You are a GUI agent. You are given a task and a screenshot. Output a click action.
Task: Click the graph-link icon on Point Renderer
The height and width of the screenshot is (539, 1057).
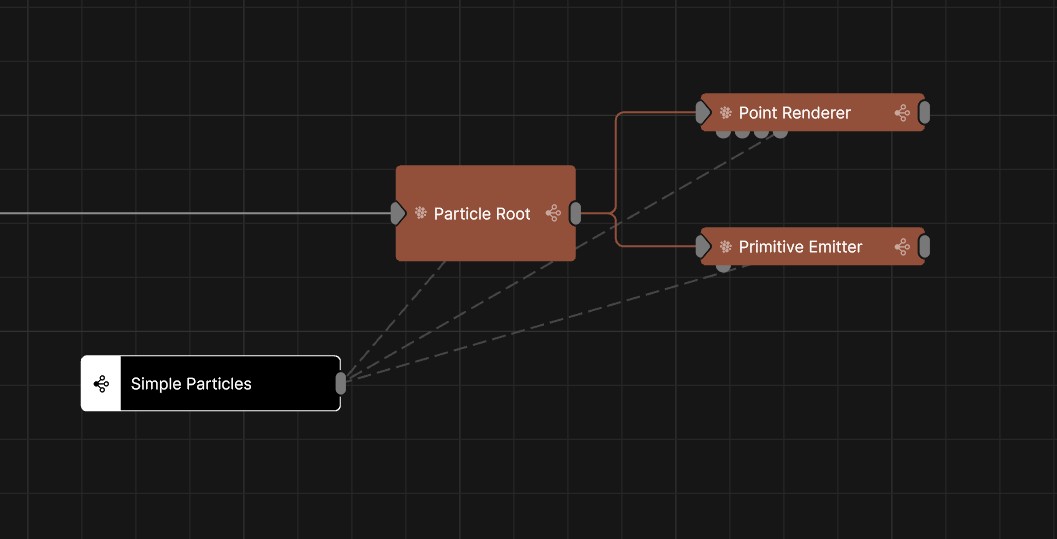902,113
